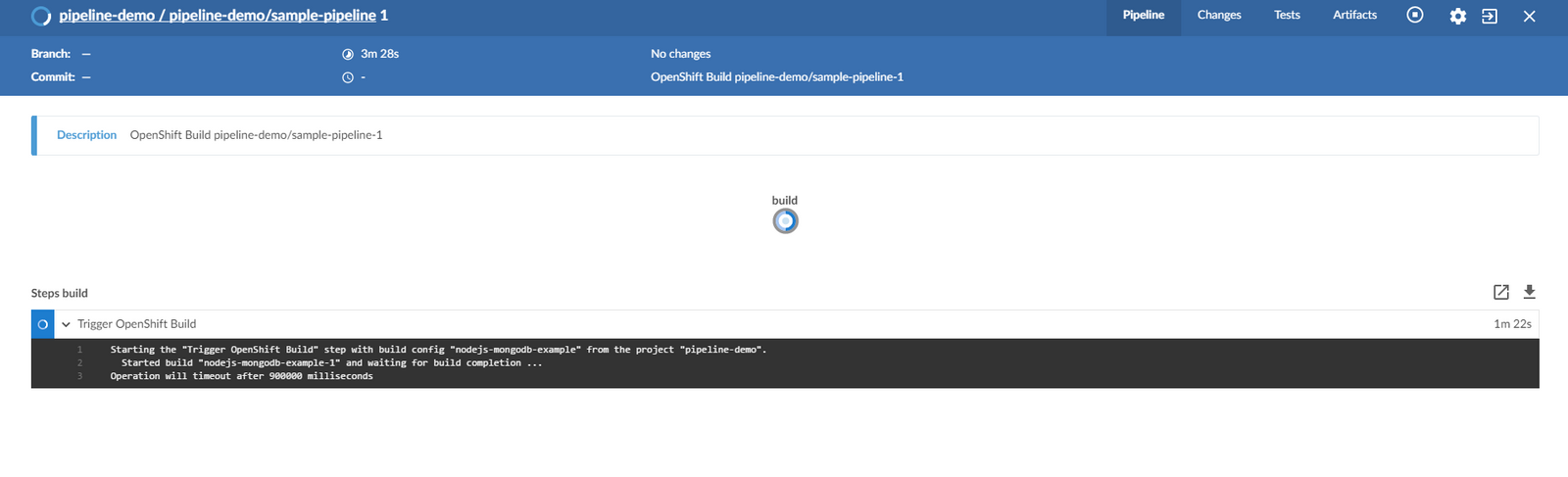Image resolution: width=1568 pixels, height=477 pixels.
Task: Open step log in new window
Action: pyautogui.click(x=1500, y=292)
